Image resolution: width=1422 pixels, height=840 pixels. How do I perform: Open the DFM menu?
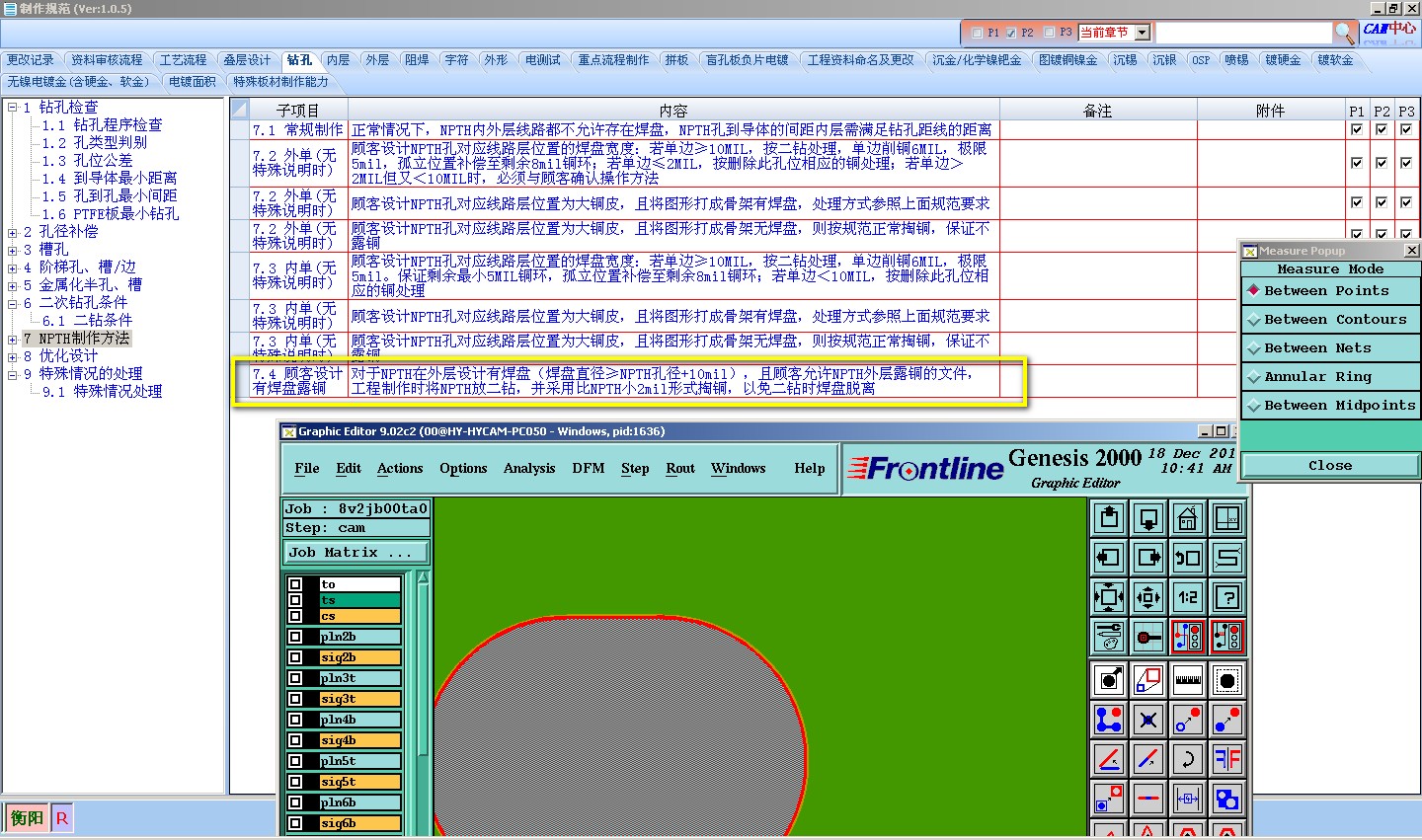[588, 468]
